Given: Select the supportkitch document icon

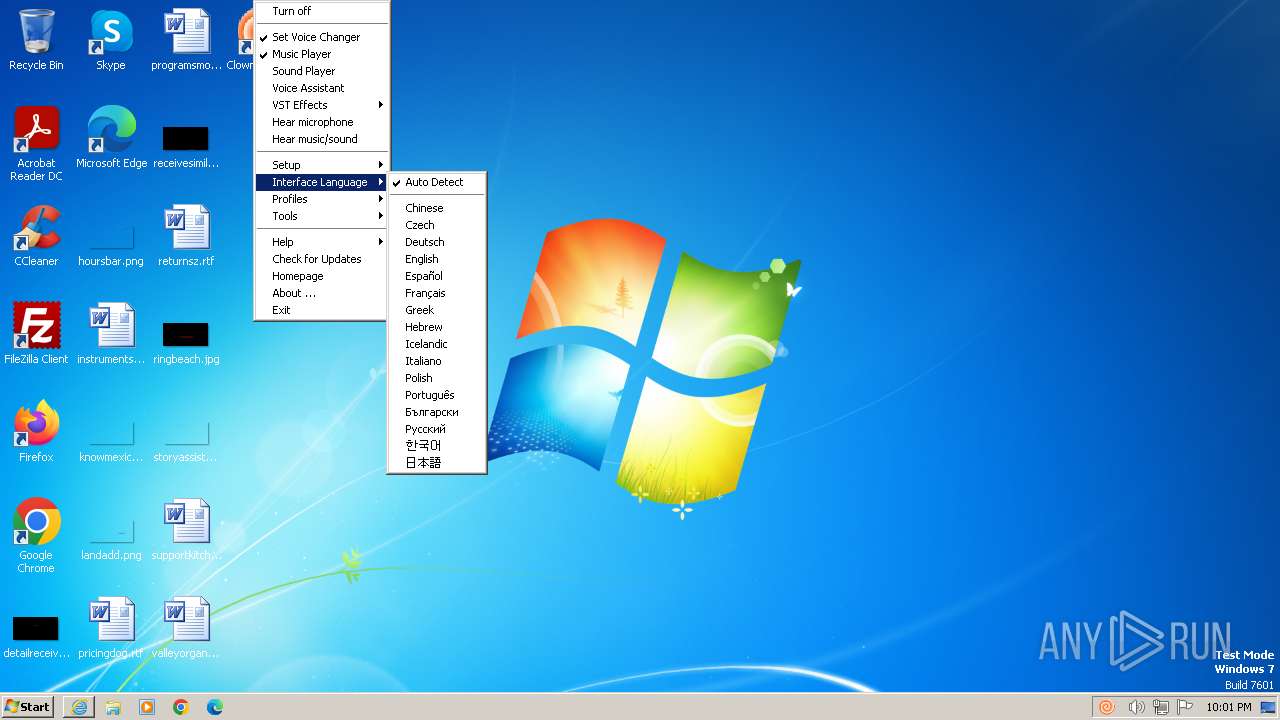Looking at the screenshot, I should click(x=186, y=529).
